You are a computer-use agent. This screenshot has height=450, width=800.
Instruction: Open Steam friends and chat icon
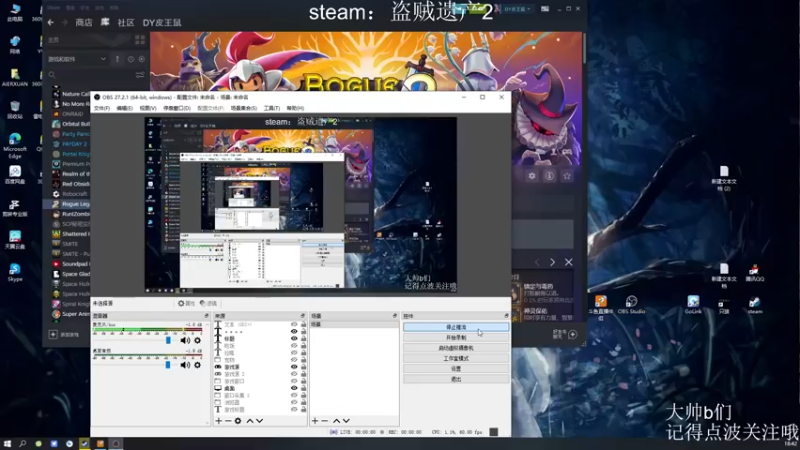coord(572,335)
